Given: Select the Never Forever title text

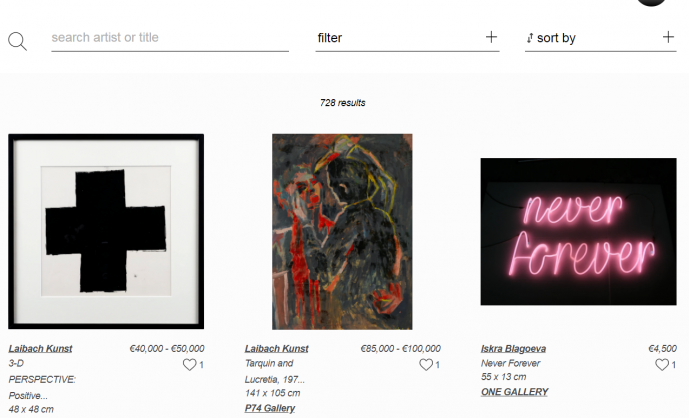Looking at the screenshot, I should coord(511,363).
